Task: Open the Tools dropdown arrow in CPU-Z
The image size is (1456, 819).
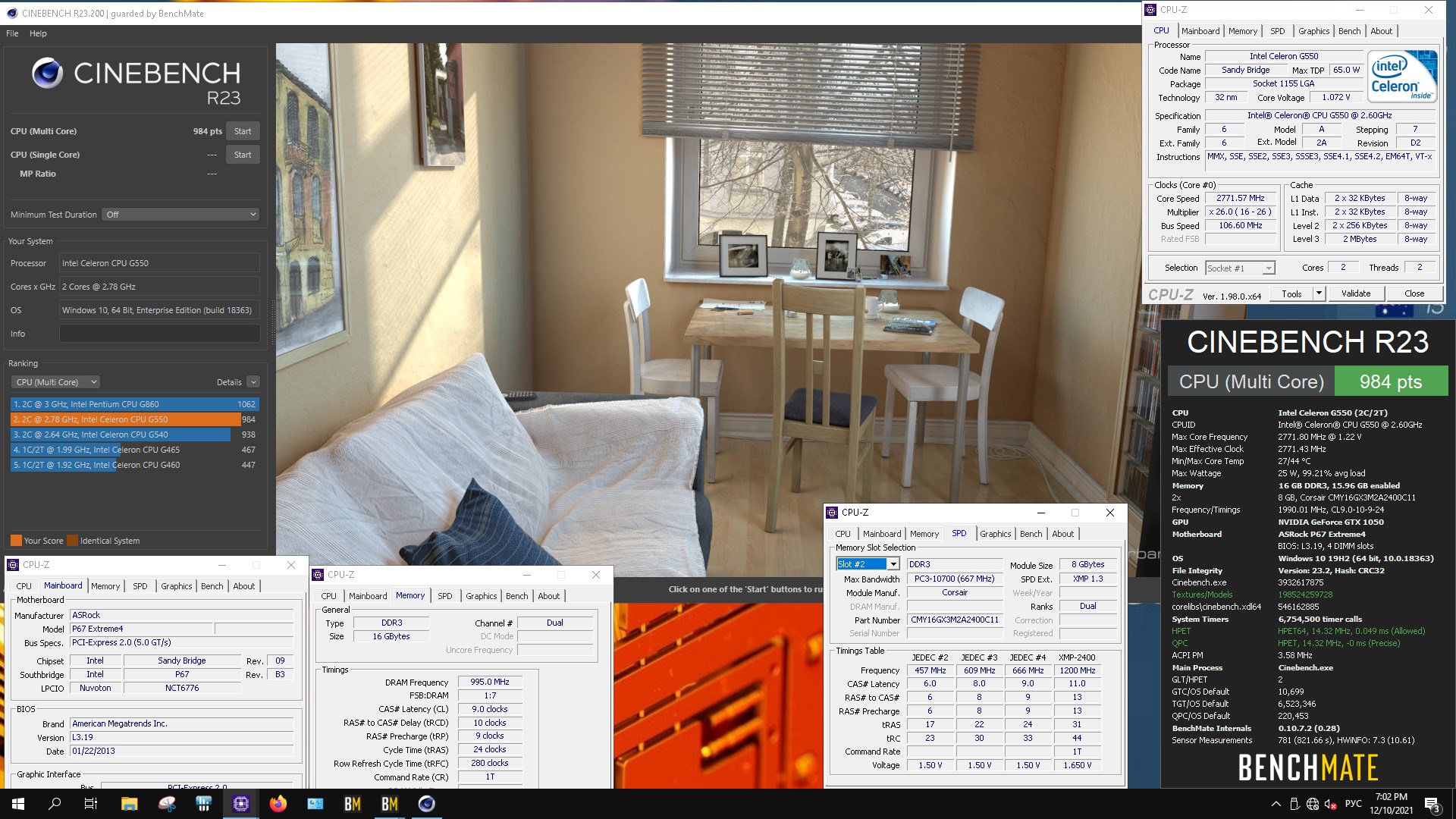Action: click(1319, 293)
